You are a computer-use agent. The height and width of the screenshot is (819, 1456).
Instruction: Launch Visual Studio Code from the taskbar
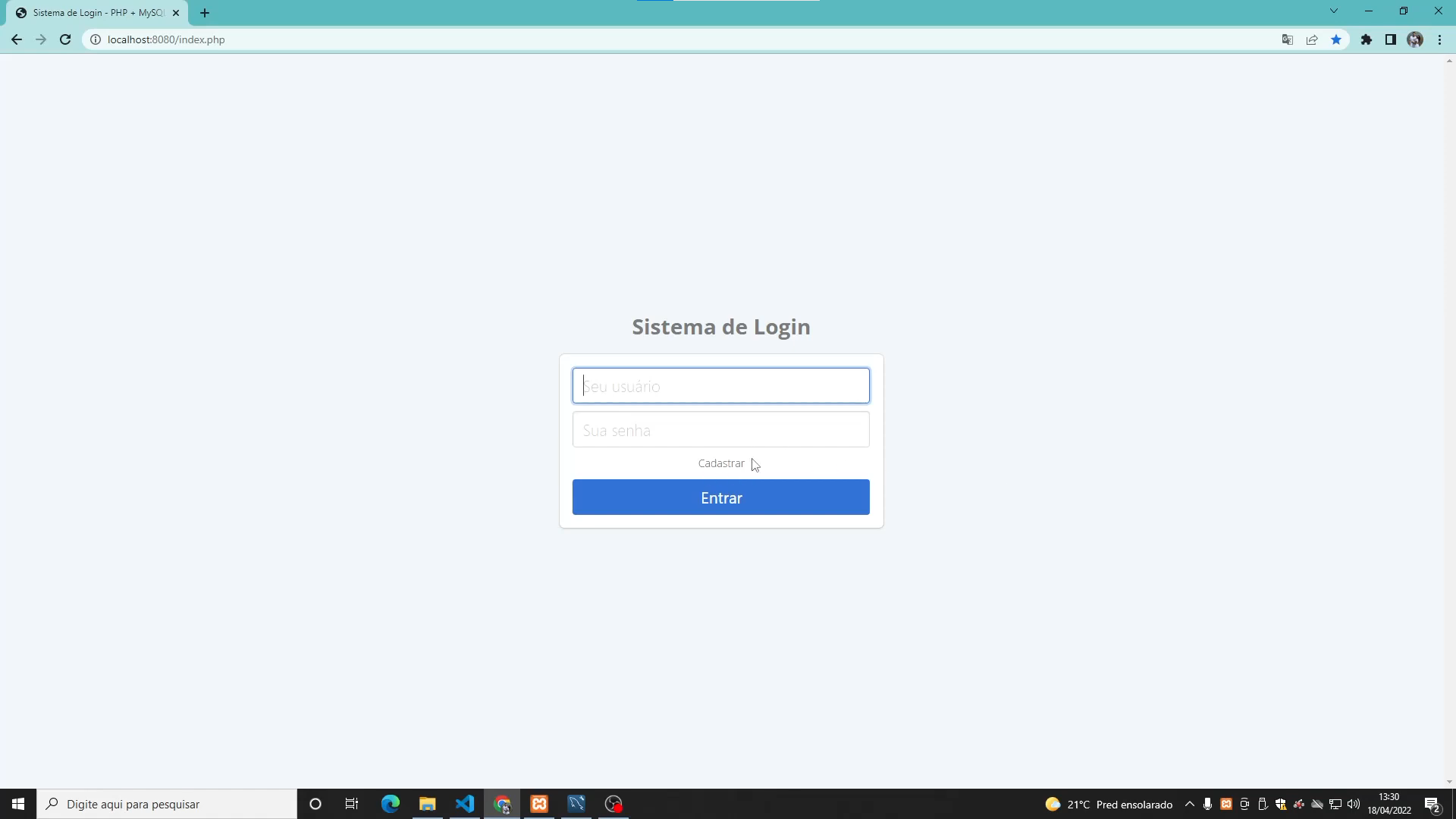click(465, 804)
